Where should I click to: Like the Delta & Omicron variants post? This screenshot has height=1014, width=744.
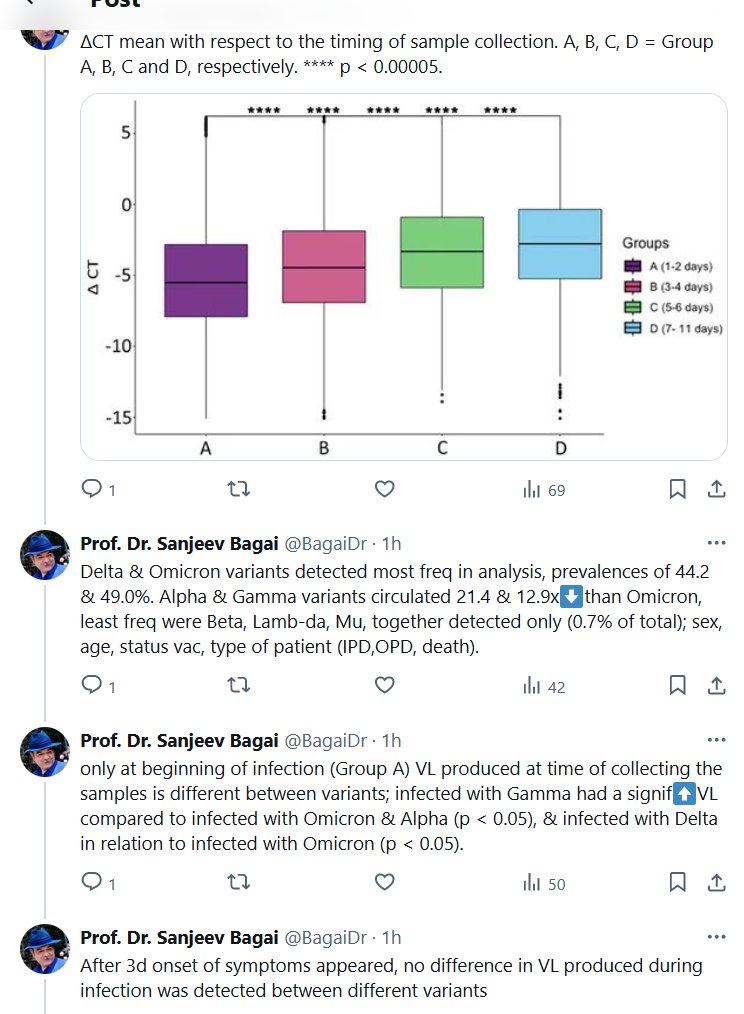pos(384,686)
